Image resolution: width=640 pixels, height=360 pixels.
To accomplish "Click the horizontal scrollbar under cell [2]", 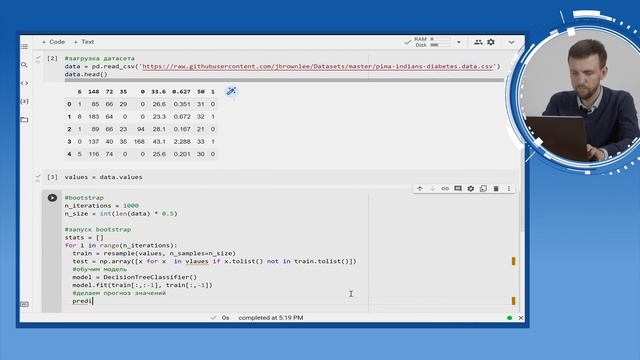I will pyautogui.click(x=284, y=80).
